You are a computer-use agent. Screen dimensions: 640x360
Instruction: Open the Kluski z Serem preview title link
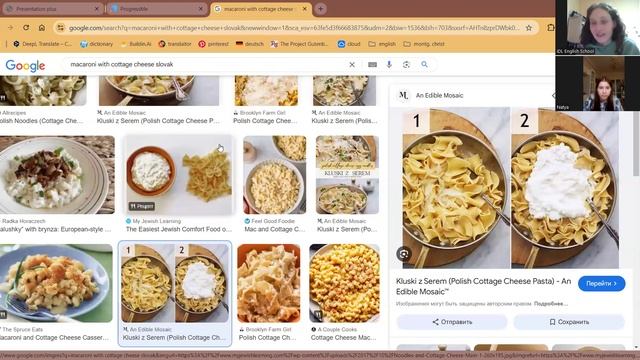(483, 286)
